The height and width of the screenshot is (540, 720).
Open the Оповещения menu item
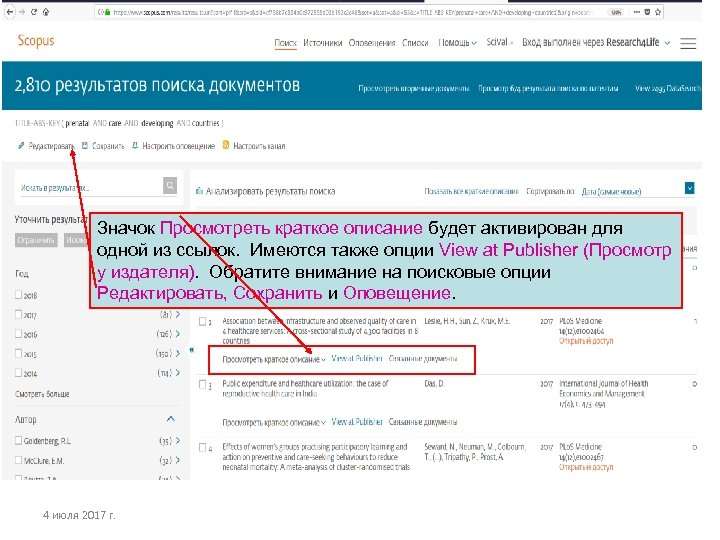[x=372, y=43]
